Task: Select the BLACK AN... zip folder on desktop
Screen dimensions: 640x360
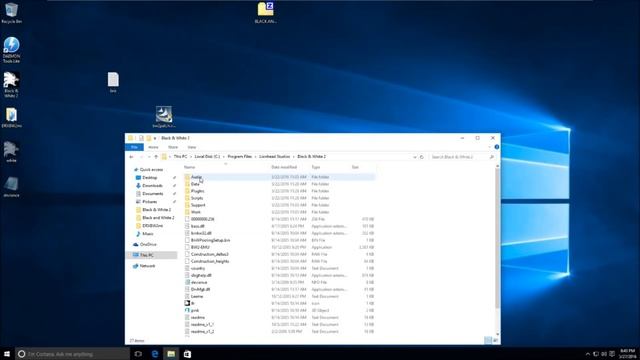Action: [265, 13]
